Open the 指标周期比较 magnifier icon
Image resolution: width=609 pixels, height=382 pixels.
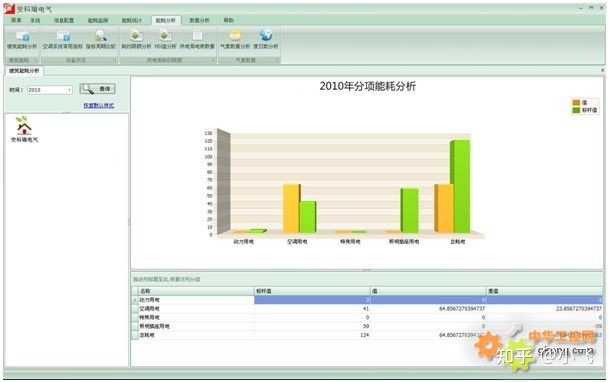pos(101,39)
